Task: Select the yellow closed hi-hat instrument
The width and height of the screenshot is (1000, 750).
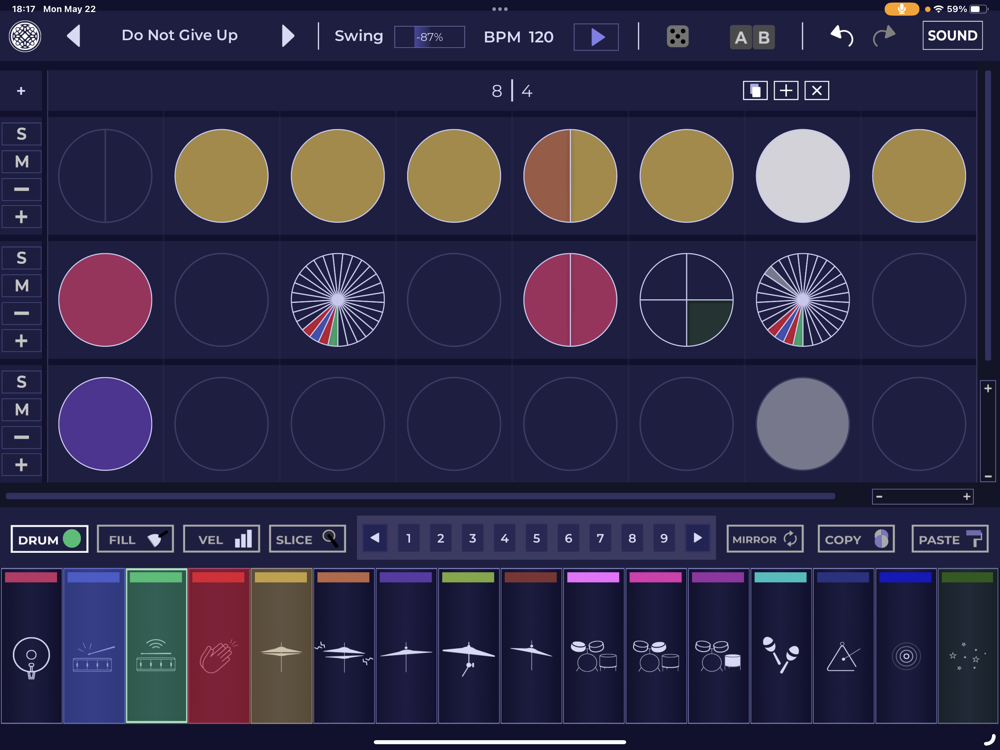Action: click(x=281, y=646)
